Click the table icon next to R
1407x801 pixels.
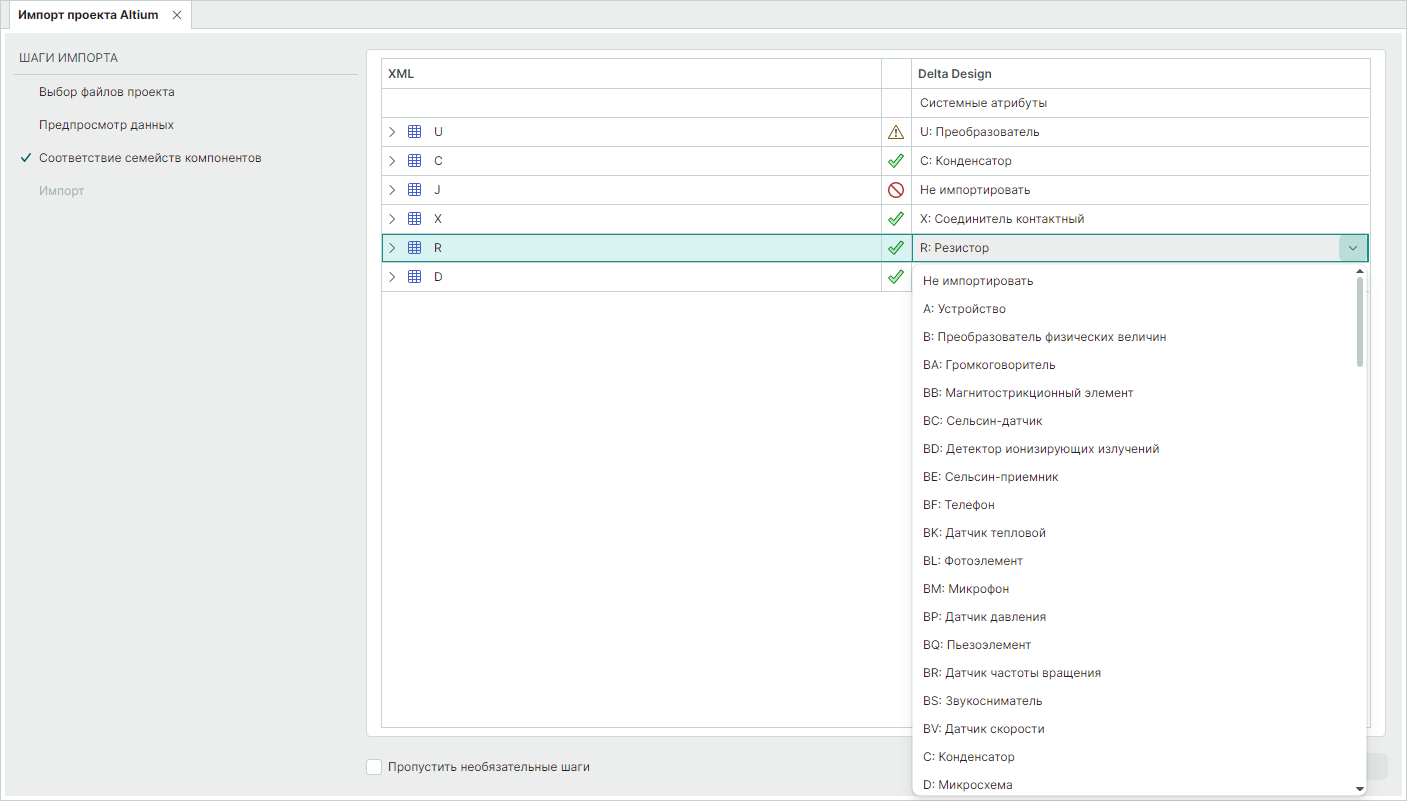(415, 248)
